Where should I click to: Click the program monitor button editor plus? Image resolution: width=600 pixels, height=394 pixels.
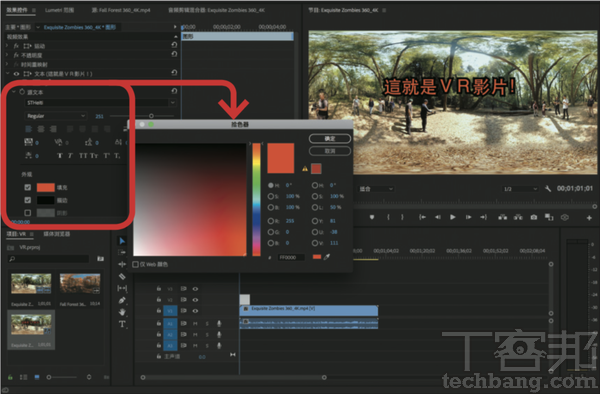click(589, 218)
